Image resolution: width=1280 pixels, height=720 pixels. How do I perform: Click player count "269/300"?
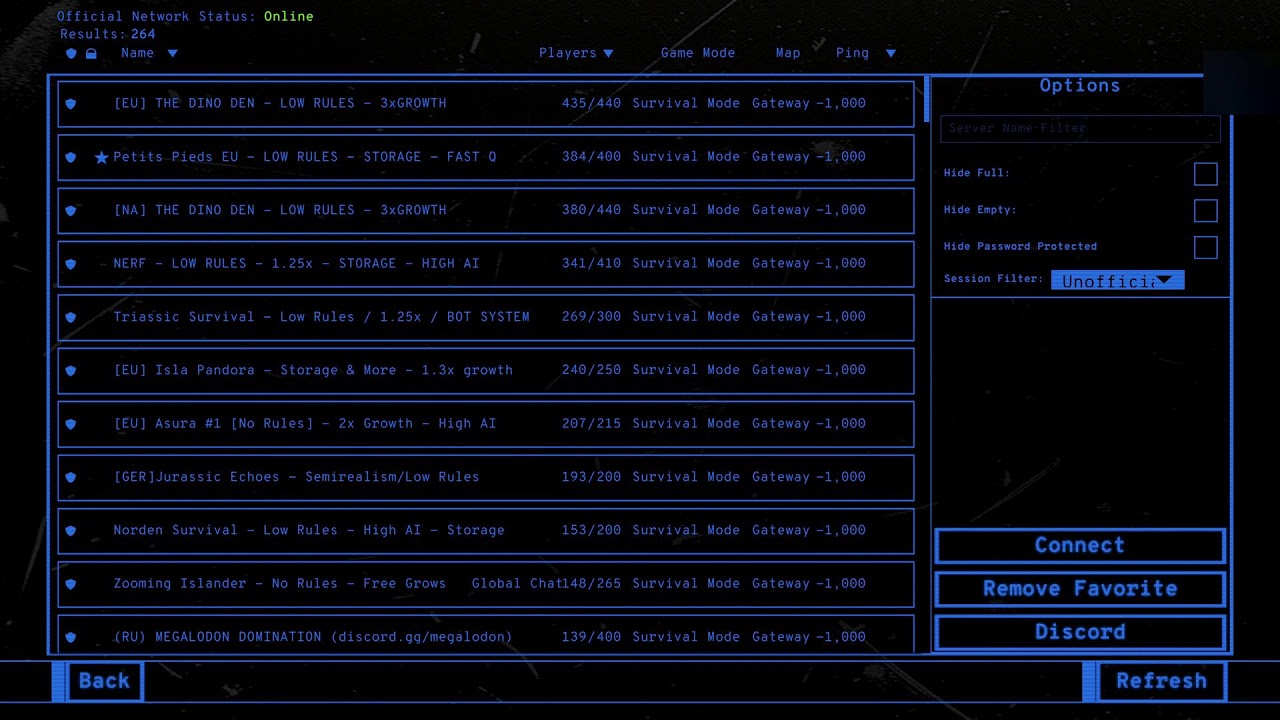[x=591, y=317]
